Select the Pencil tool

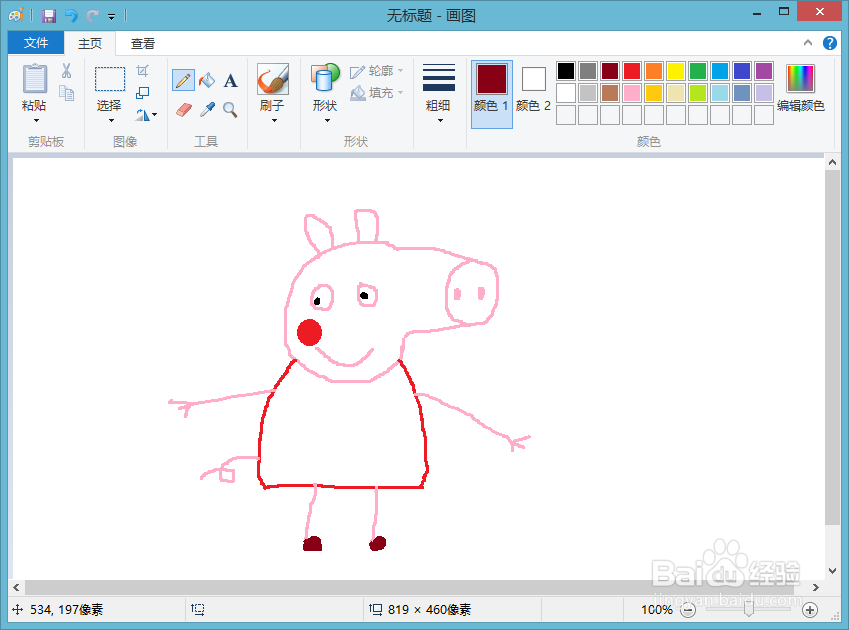tap(183, 79)
